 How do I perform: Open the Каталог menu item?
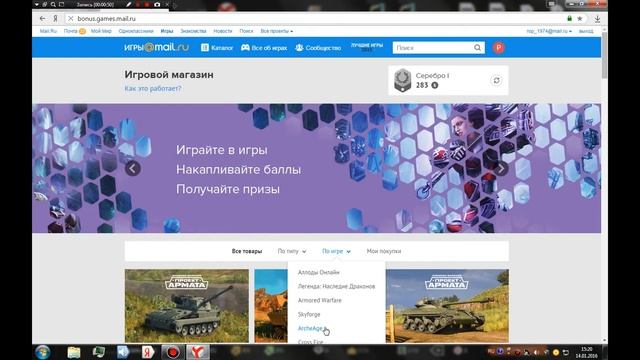click(x=217, y=48)
